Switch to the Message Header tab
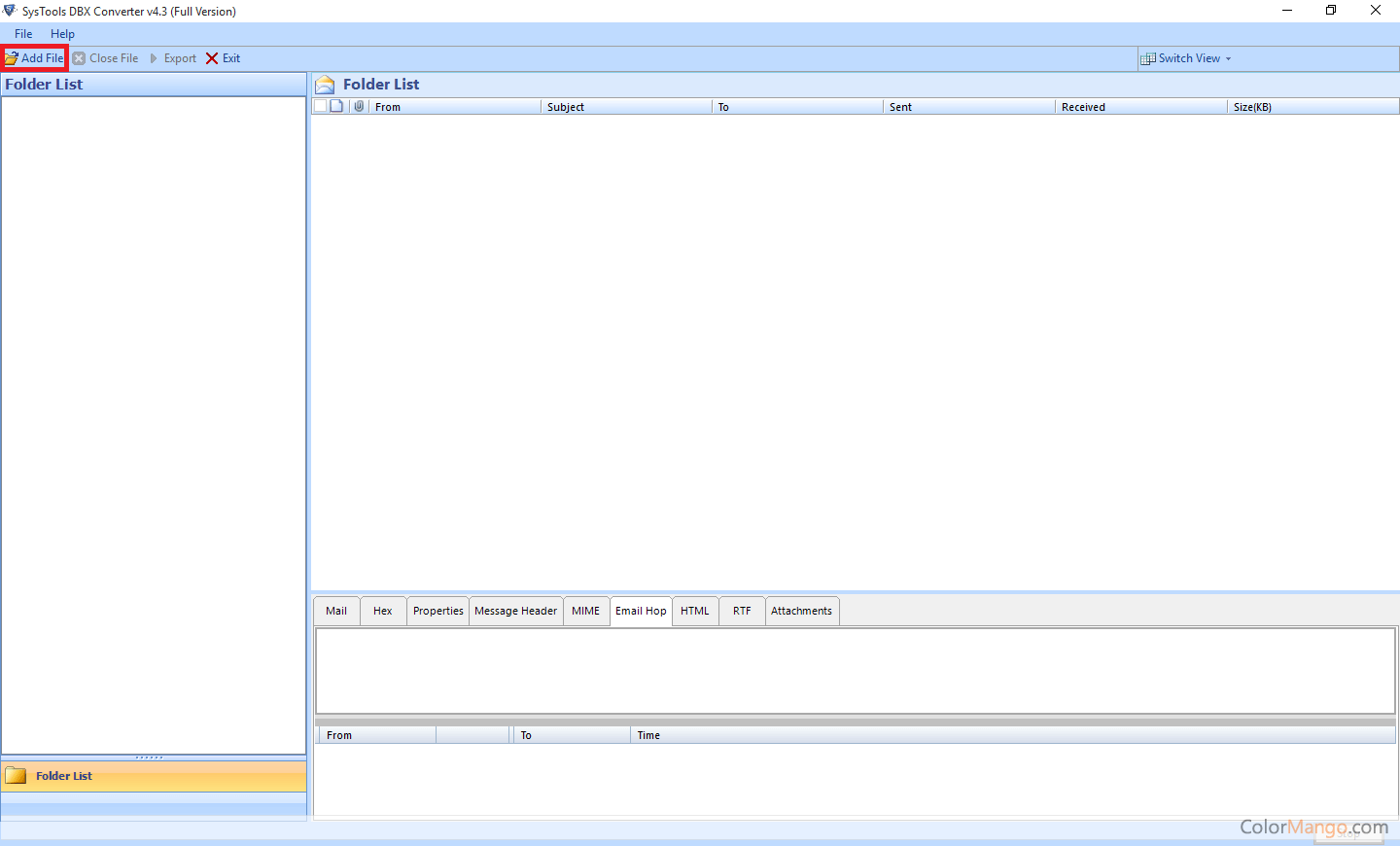The image size is (1400, 846). point(516,611)
